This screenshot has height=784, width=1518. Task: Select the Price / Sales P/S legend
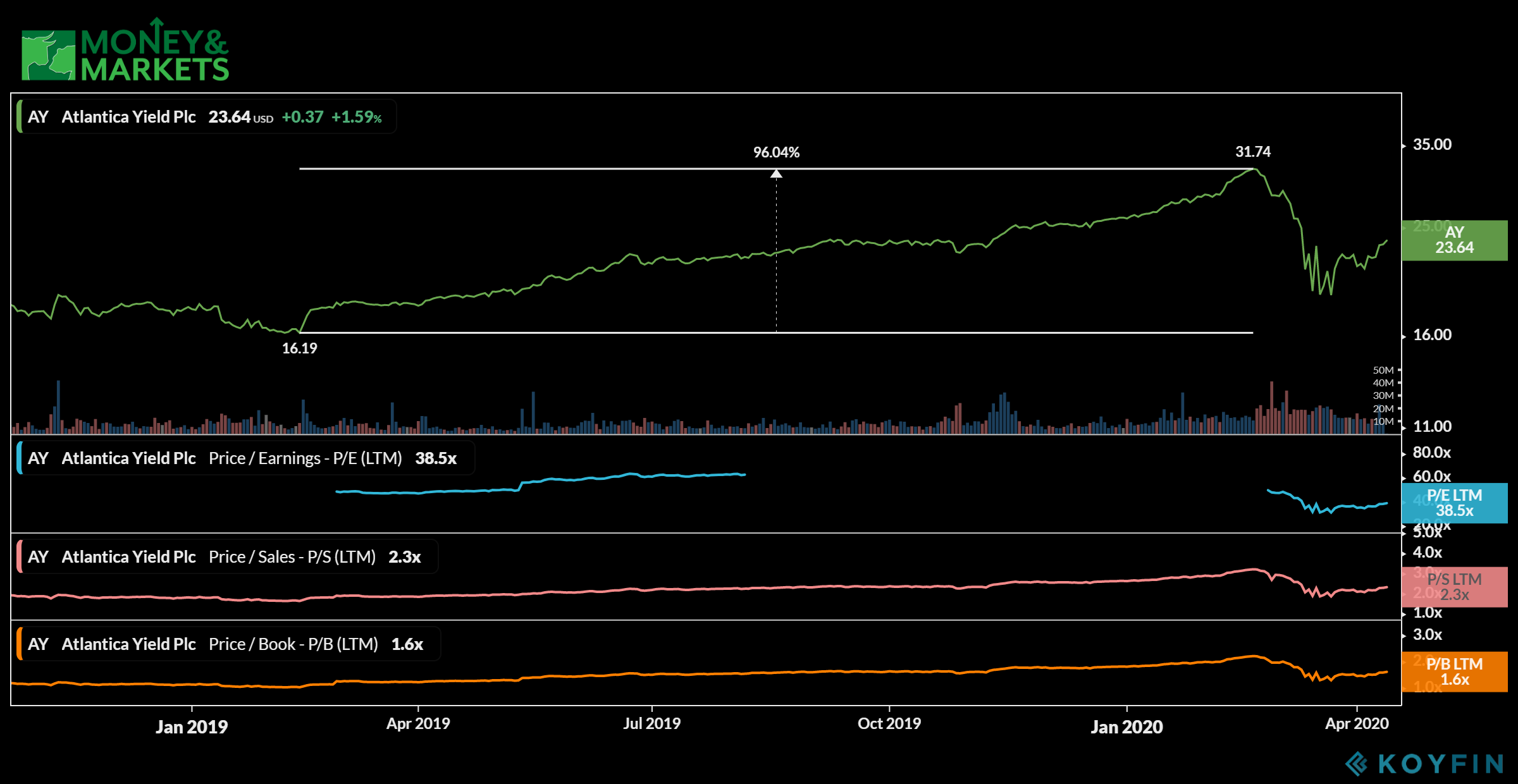point(227,557)
